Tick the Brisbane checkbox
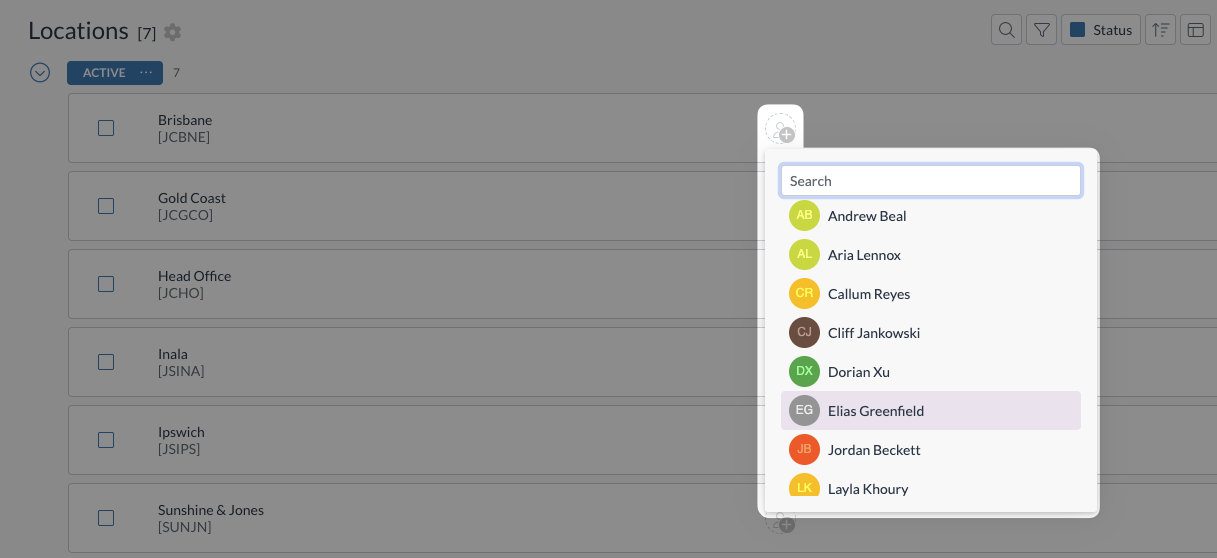Viewport: 1217px width, 558px height. pyautogui.click(x=106, y=128)
